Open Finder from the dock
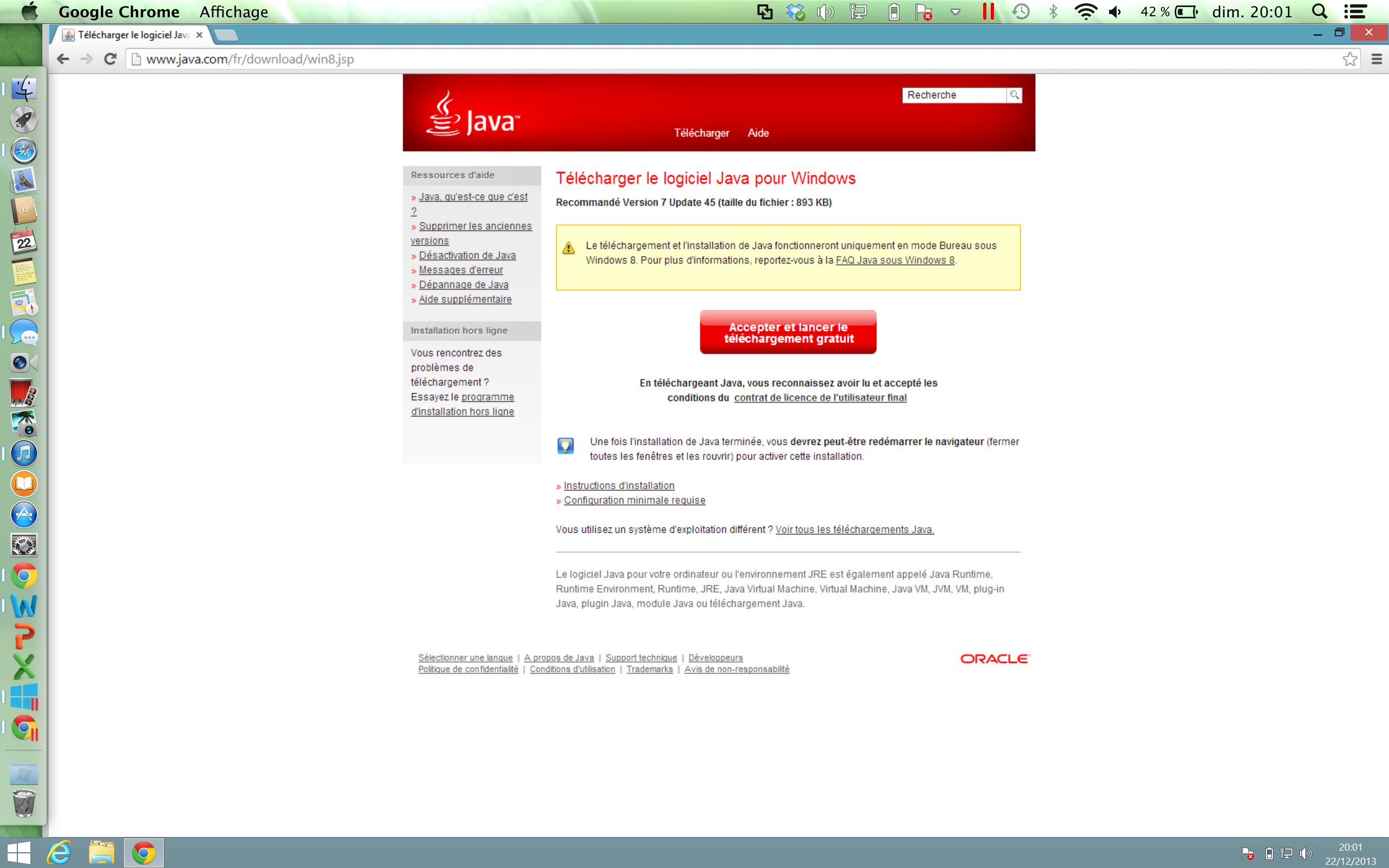The width and height of the screenshot is (1389, 868). tap(23, 89)
